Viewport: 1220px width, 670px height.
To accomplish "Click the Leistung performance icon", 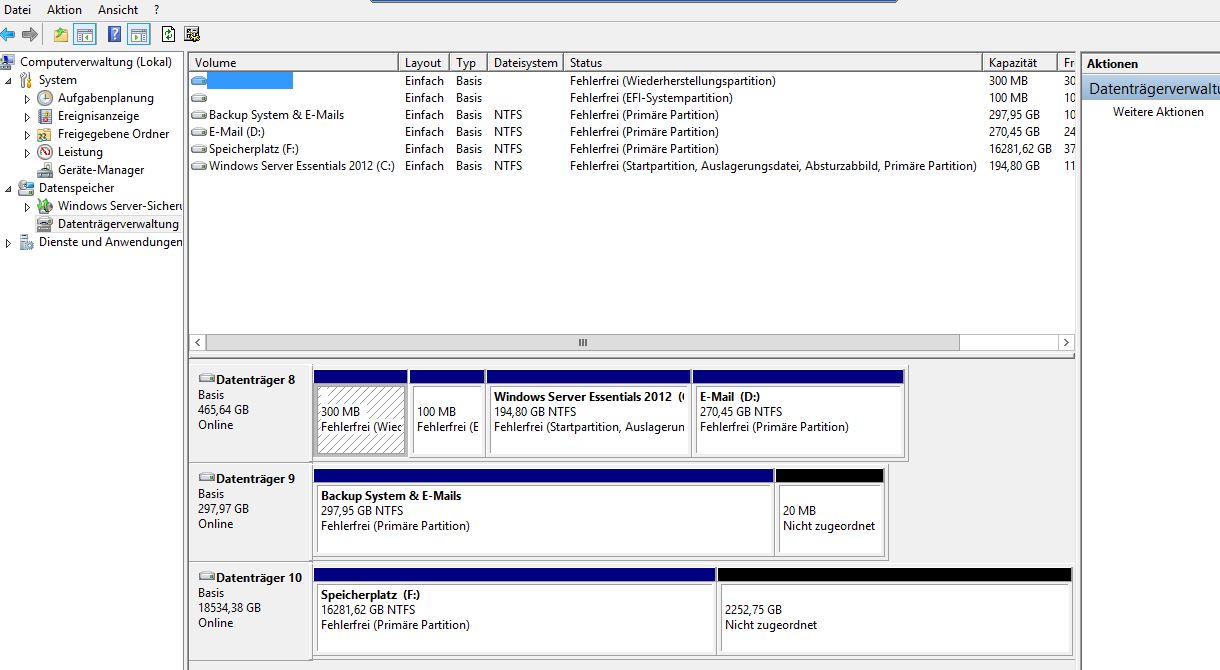I will tap(45, 152).
